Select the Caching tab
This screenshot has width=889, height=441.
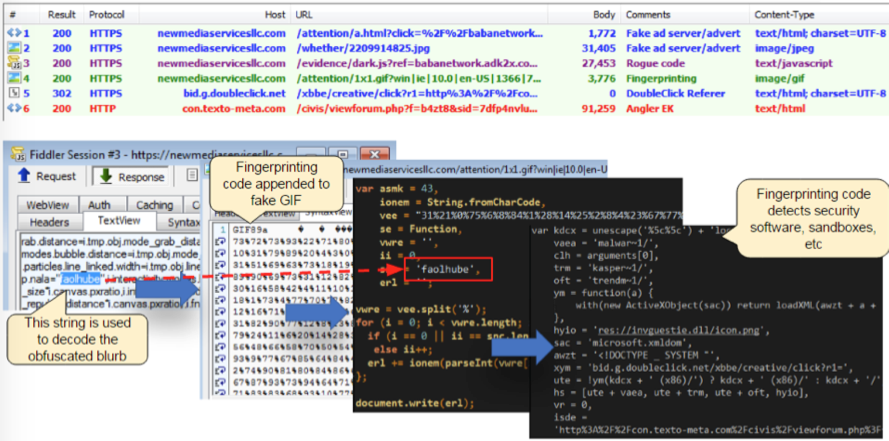156,205
